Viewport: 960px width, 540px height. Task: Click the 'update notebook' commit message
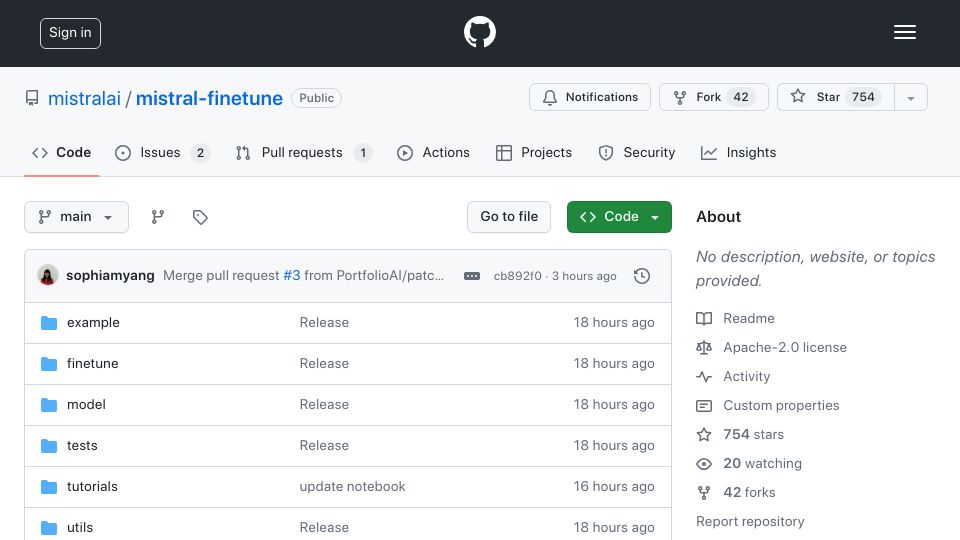tap(352, 487)
